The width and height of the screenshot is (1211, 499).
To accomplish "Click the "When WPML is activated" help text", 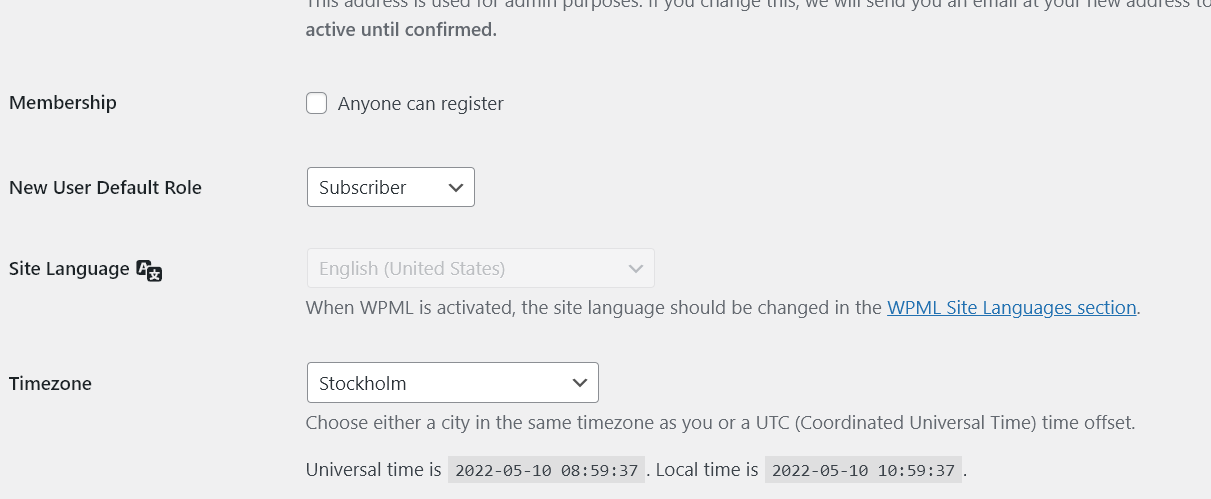I will click(x=594, y=308).
